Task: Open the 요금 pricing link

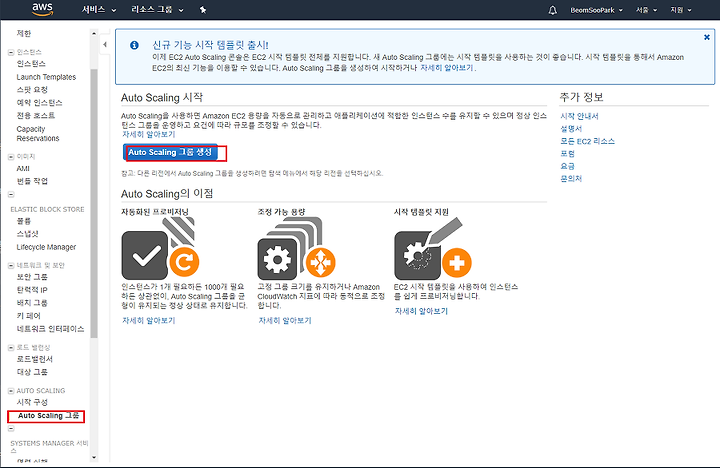Action: 568,166
